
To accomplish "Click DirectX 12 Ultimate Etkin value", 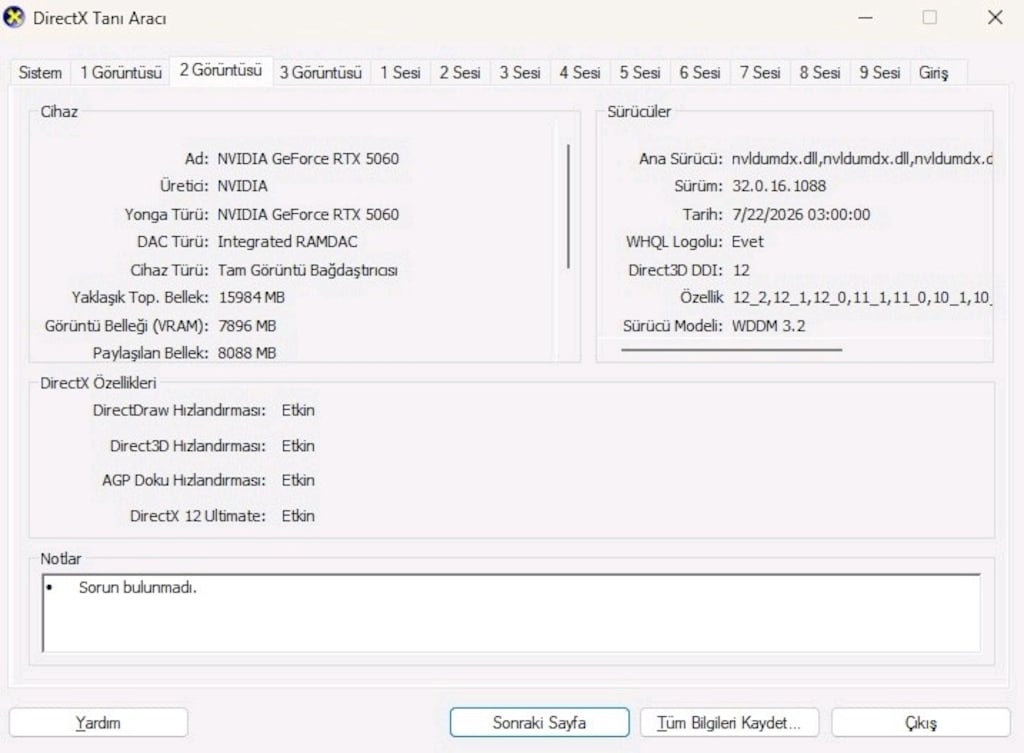I will (x=298, y=516).
